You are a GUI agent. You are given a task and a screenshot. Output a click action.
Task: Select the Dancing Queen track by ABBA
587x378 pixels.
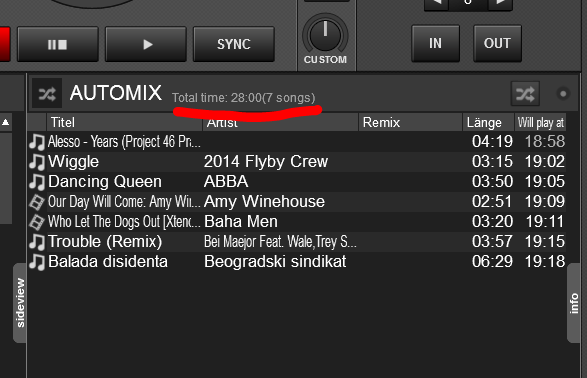[x=296, y=182]
